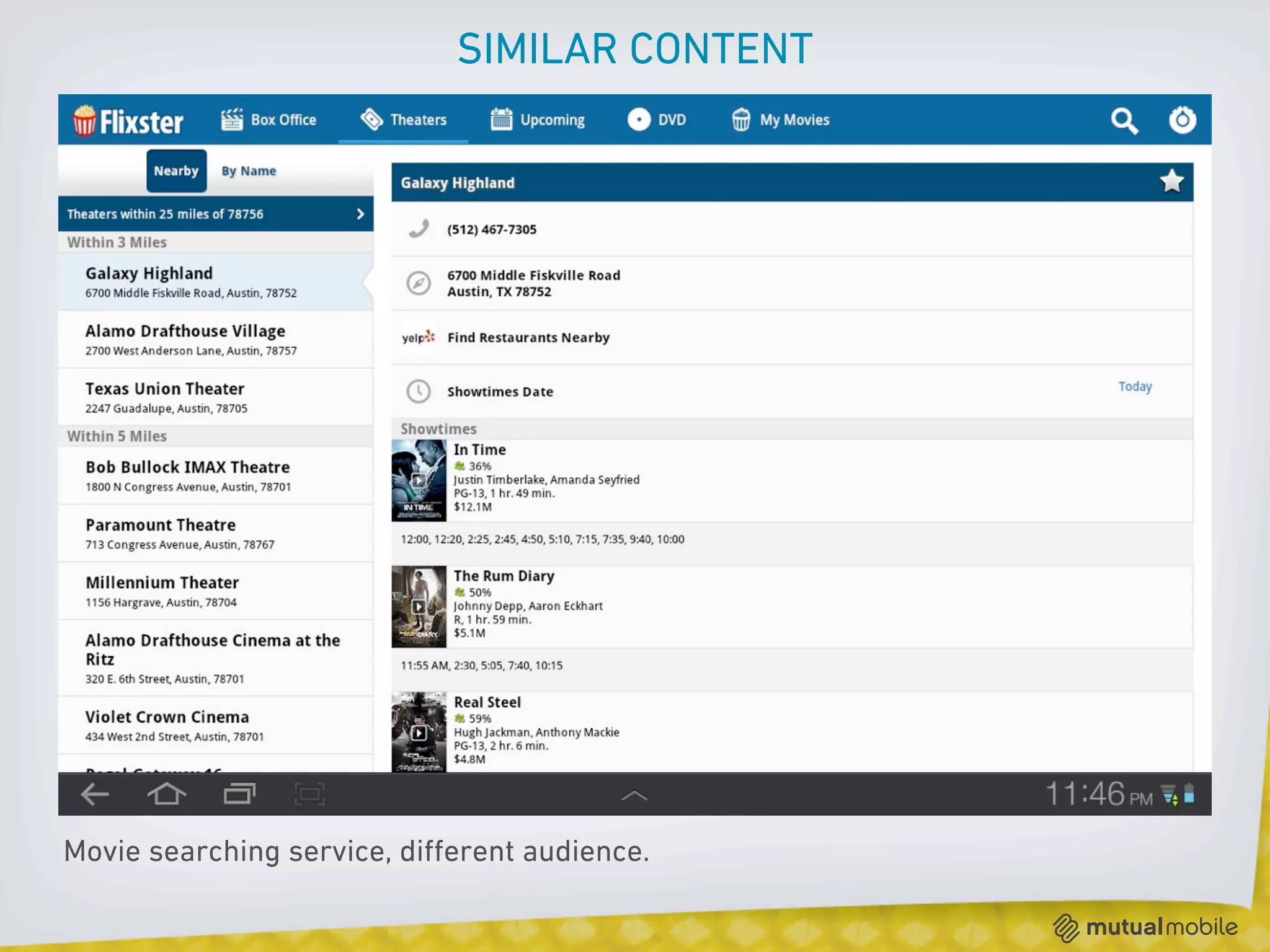Select Galaxy Highland theater
Screen dimensions: 1270x952
tap(216, 282)
